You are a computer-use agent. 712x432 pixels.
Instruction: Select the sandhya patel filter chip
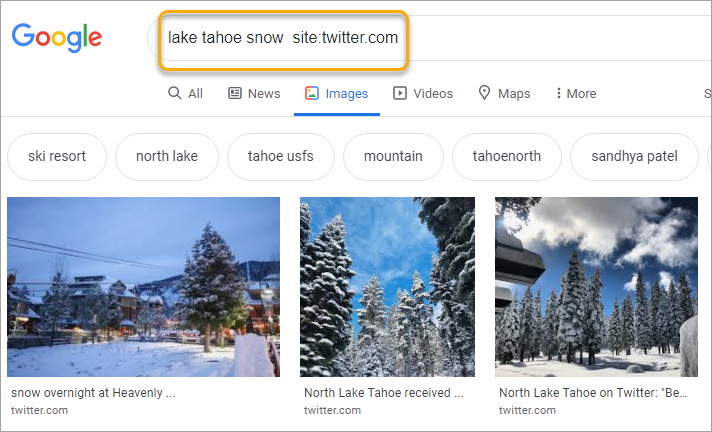point(634,157)
